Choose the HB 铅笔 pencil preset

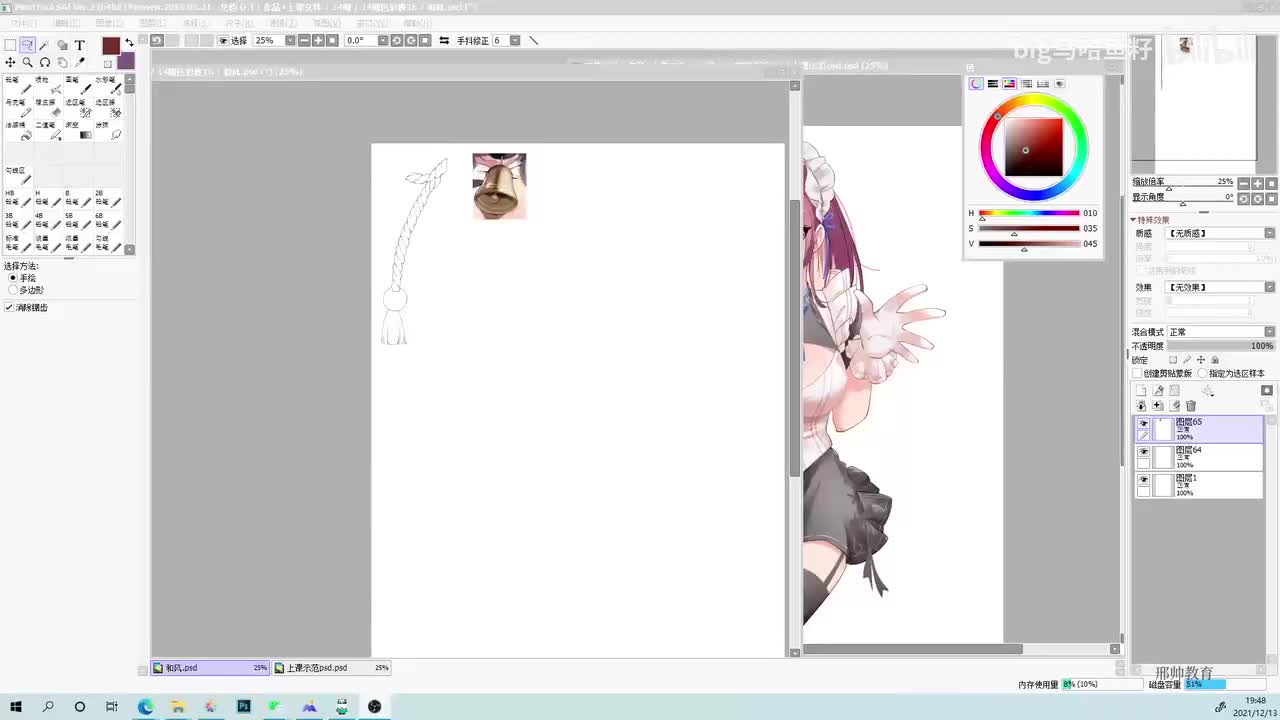click(18, 198)
